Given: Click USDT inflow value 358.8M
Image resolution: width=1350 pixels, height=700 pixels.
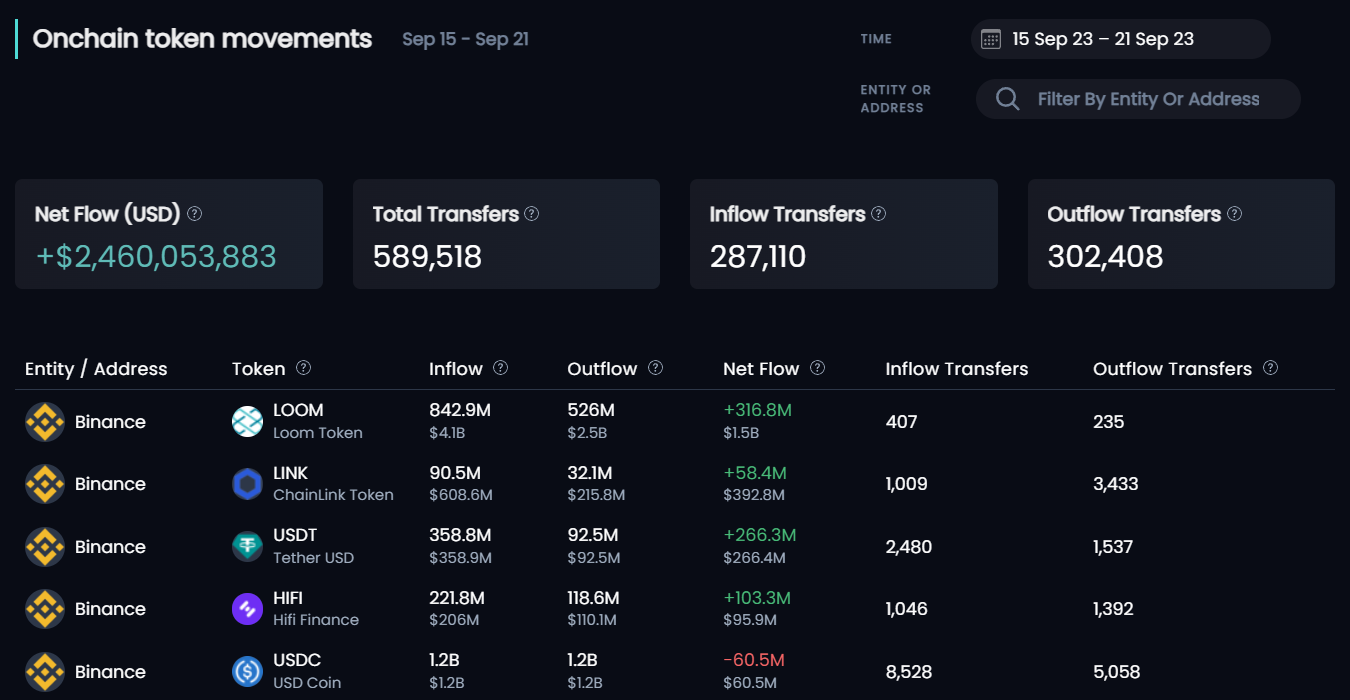Looking at the screenshot, I should 460,535.
